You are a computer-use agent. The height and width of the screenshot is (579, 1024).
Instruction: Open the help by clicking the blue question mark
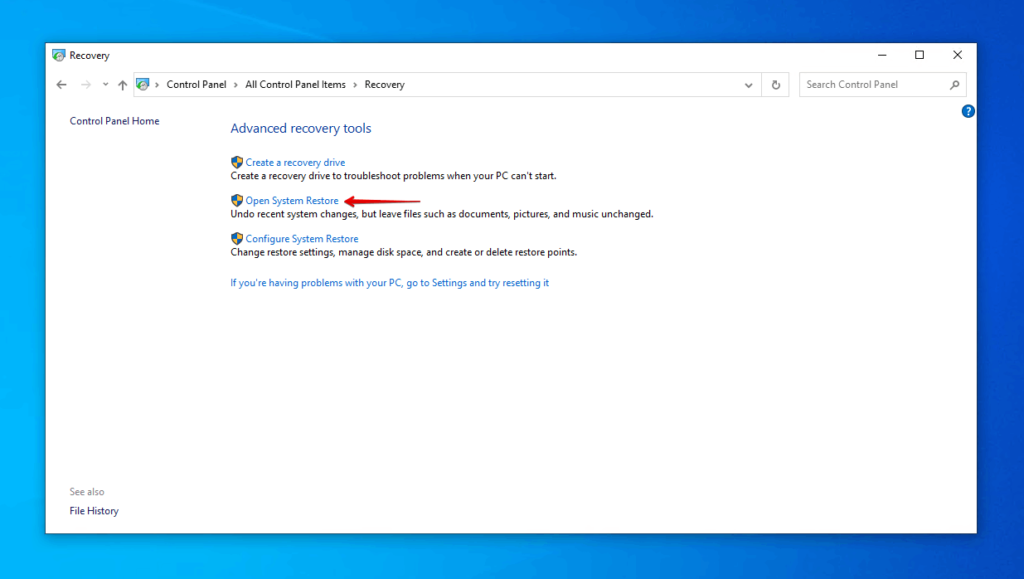point(967,111)
